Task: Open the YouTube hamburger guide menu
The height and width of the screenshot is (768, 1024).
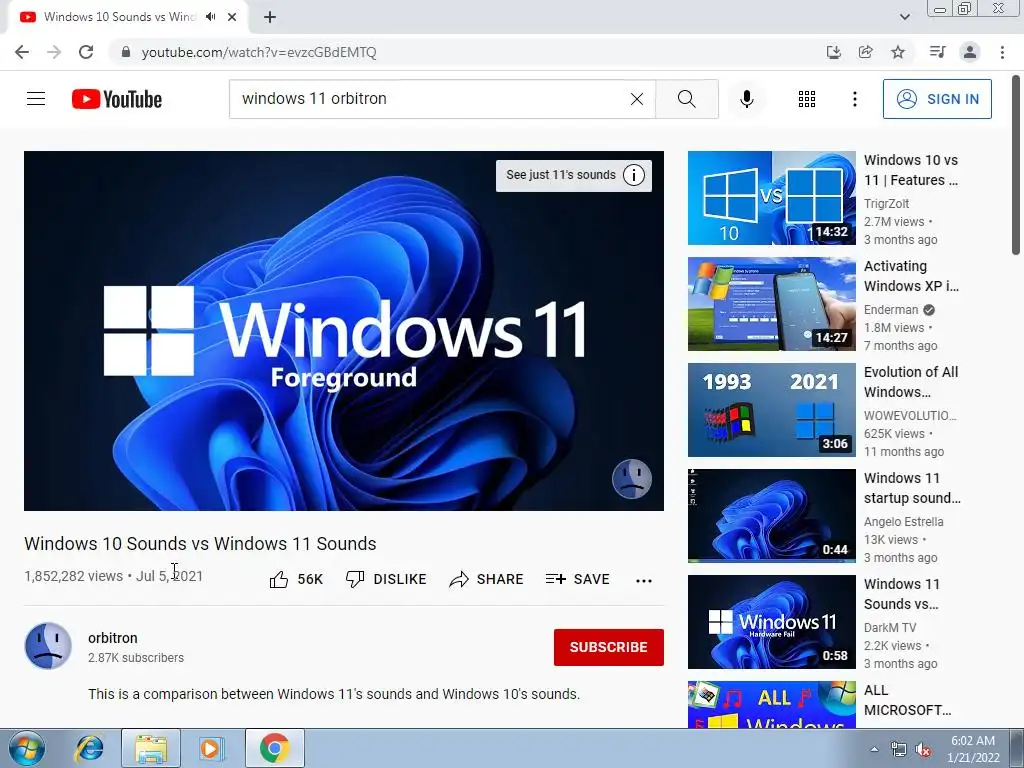Action: click(x=36, y=99)
